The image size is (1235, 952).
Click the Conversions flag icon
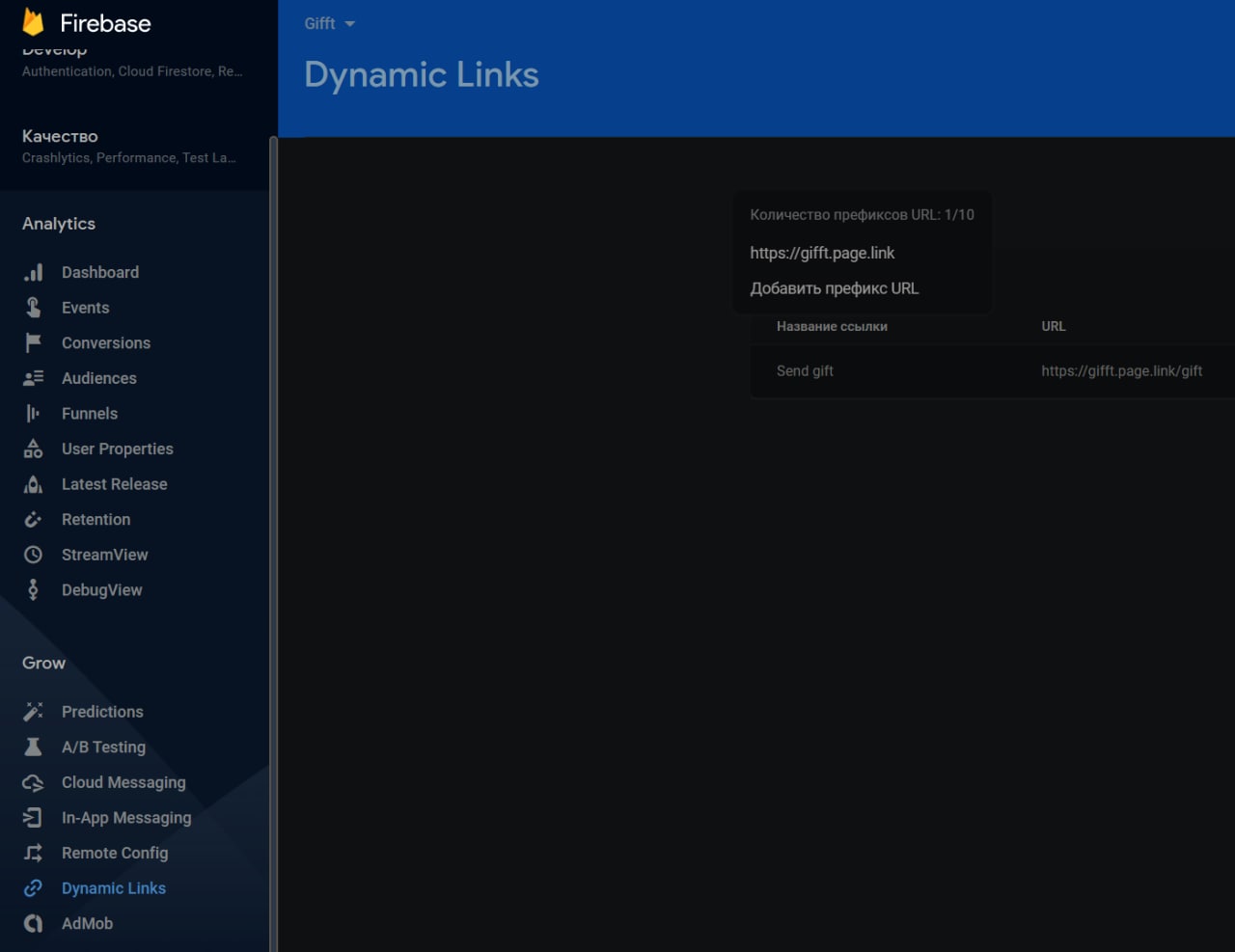[x=33, y=343]
